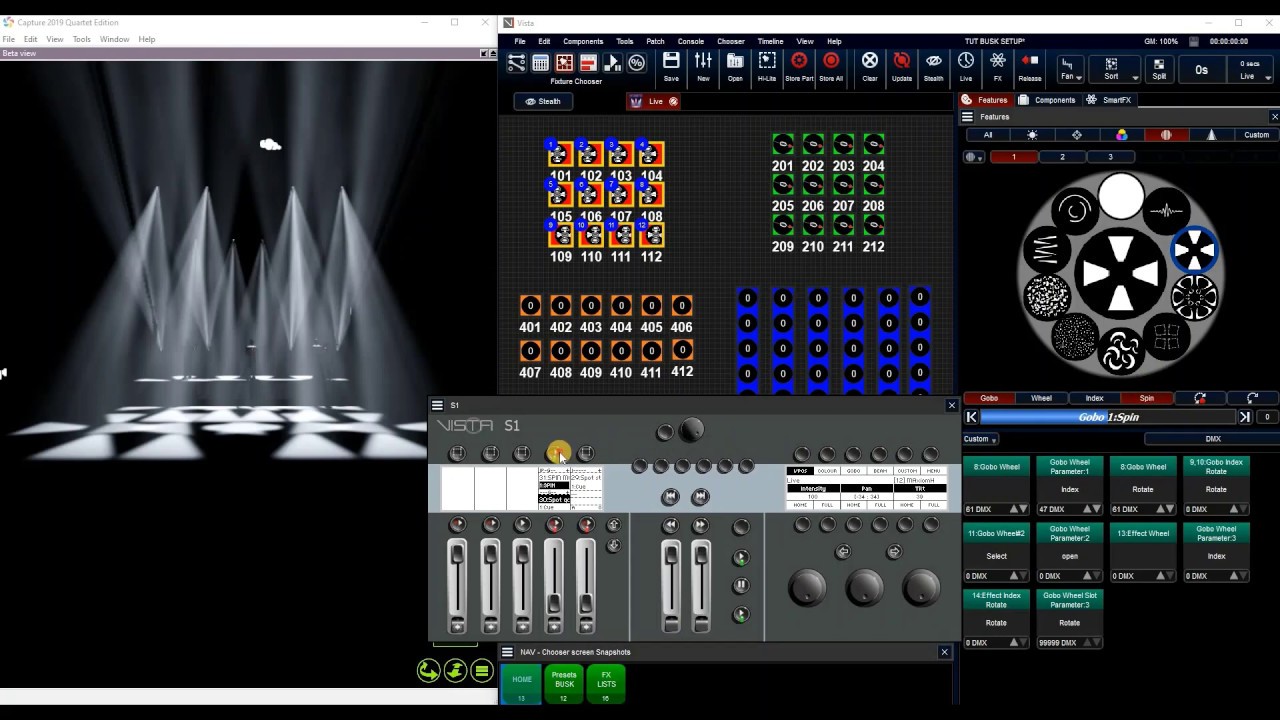Image resolution: width=1280 pixels, height=720 pixels.
Task: Toggle the Spin mode button
Action: point(1147,398)
